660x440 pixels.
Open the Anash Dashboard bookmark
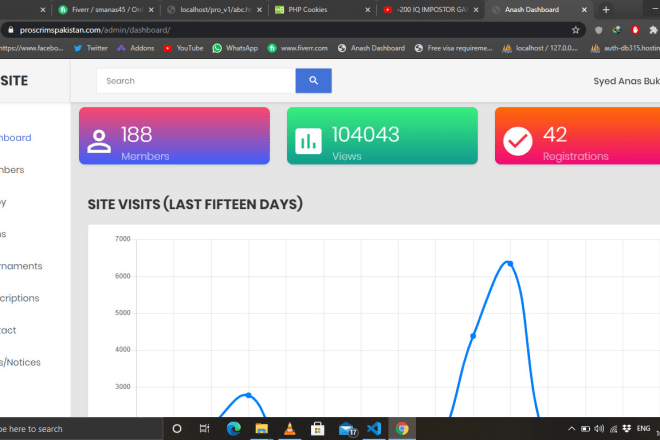click(x=371, y=48)
